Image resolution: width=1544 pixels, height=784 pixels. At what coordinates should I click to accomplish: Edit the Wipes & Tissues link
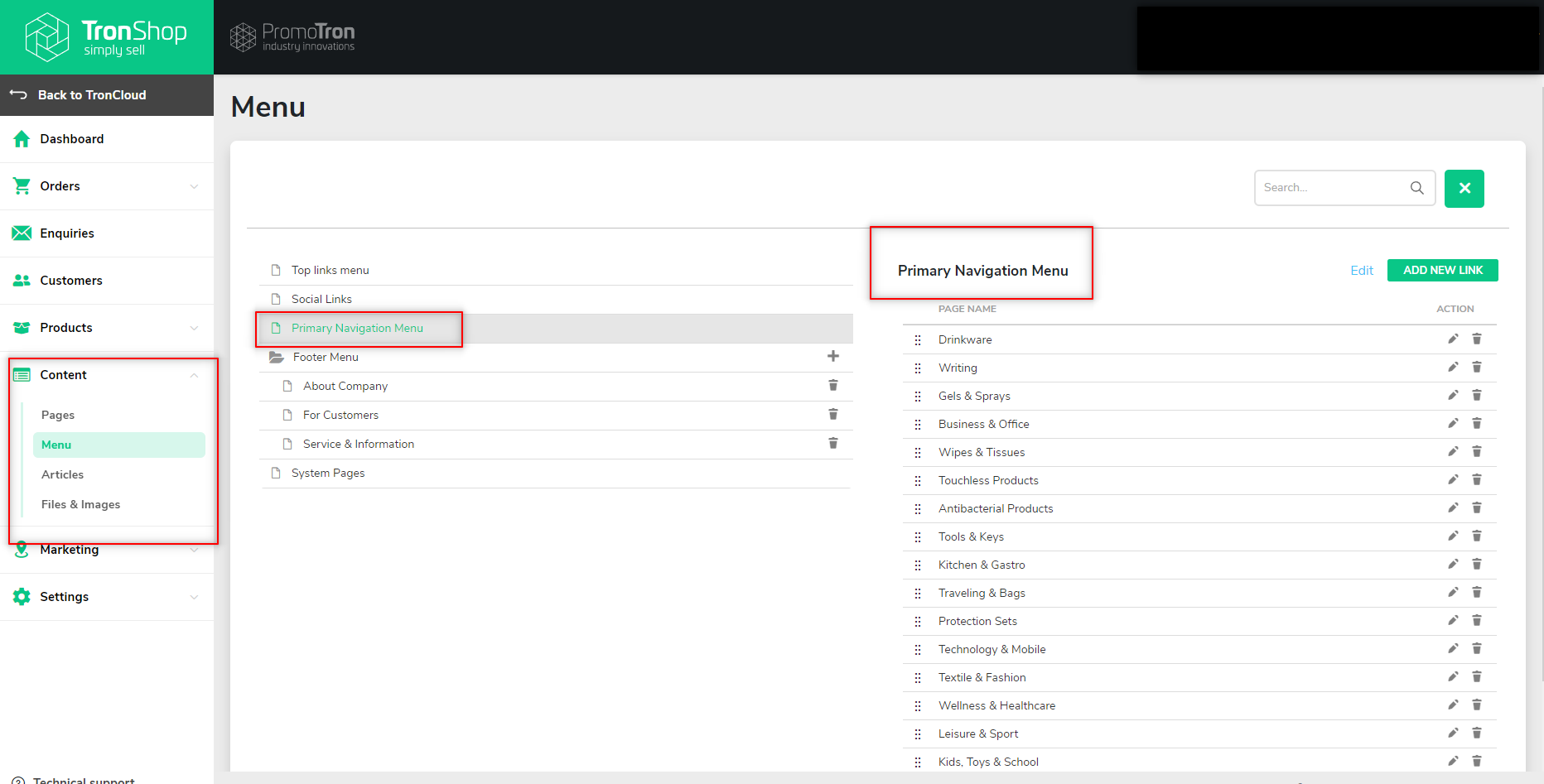(x=1453, y=451)
